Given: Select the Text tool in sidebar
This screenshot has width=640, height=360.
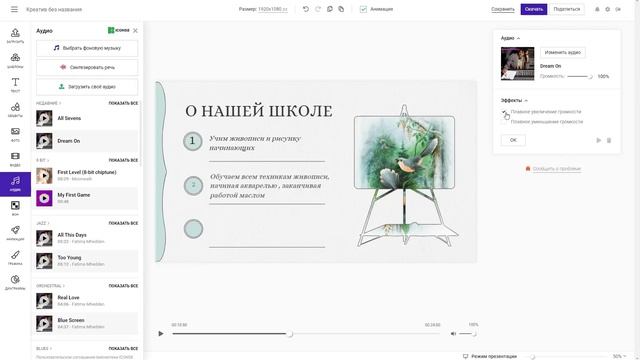Looking at the screenshot, I should coord(15,85).
